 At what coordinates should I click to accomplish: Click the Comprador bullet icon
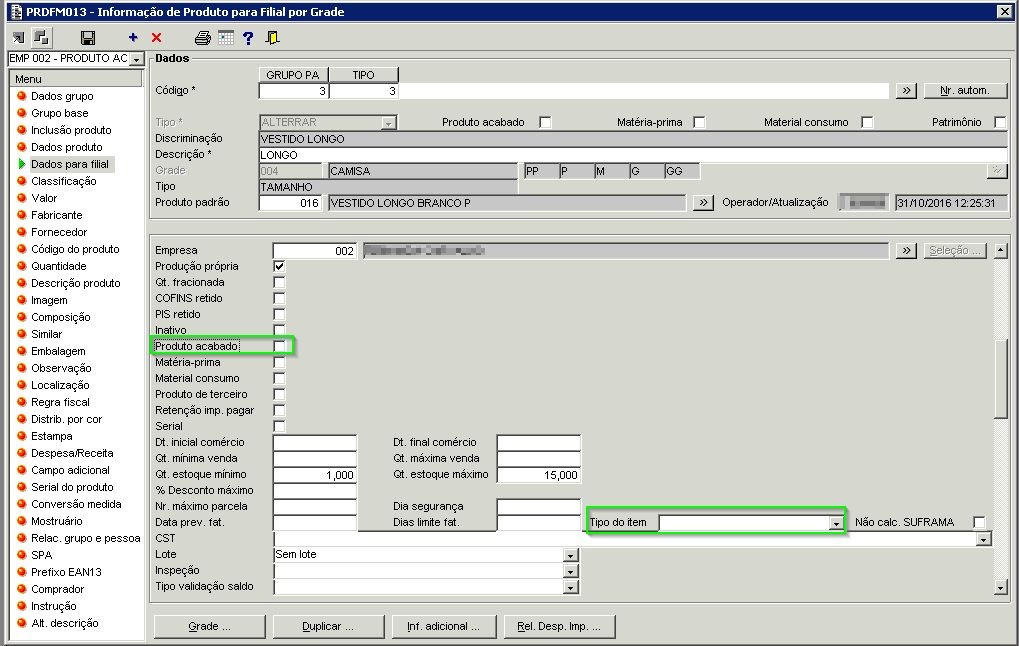pos(21,589)
